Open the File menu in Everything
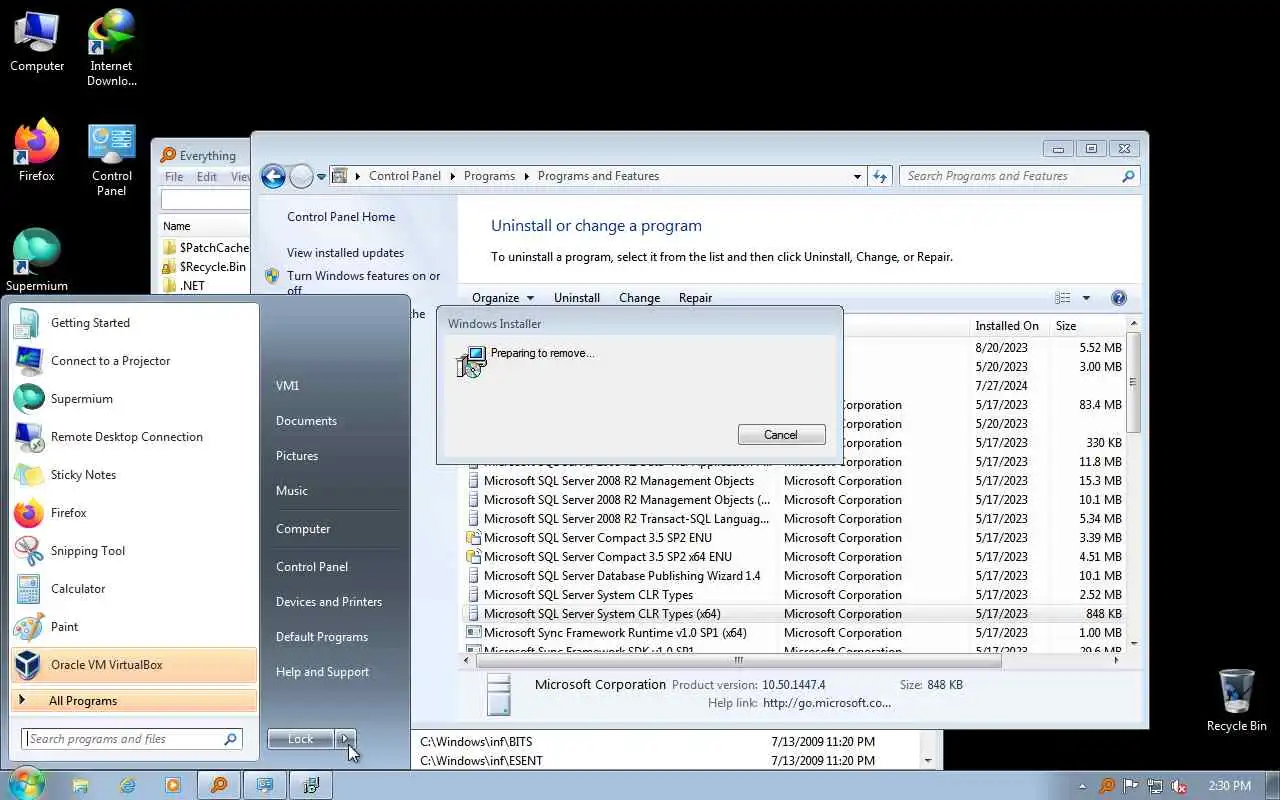This screenshot has height=800, width=1280. point(174,177)
